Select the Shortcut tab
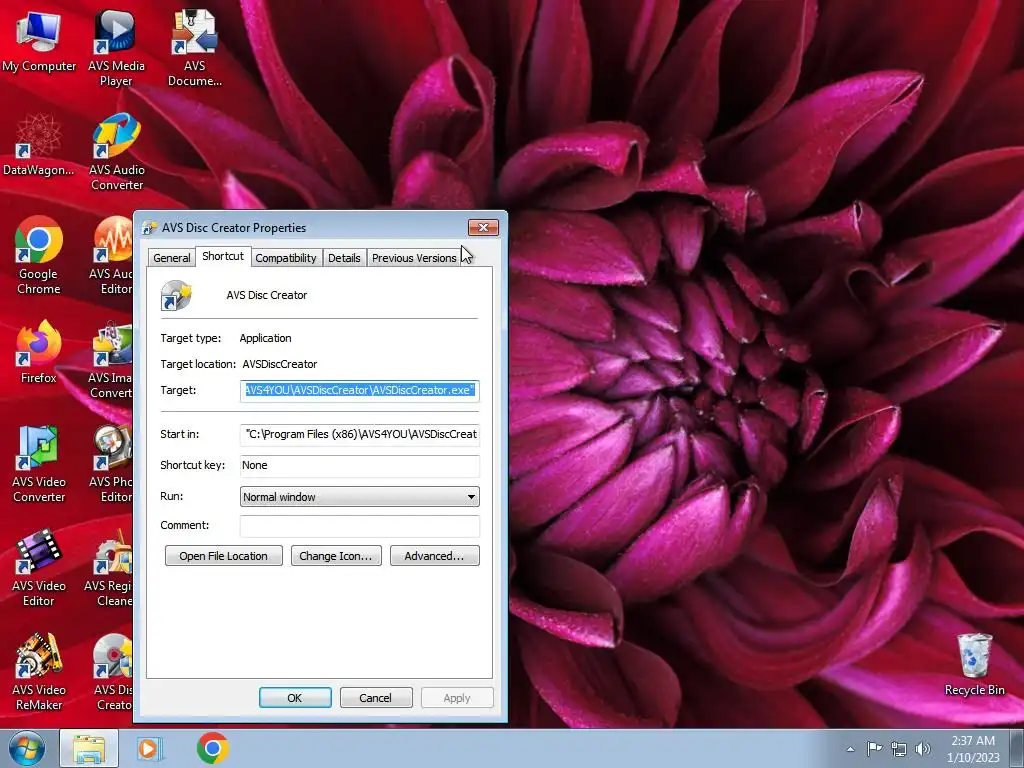The width and height of the screenshot is (1024, 768). tap(223, 256)
